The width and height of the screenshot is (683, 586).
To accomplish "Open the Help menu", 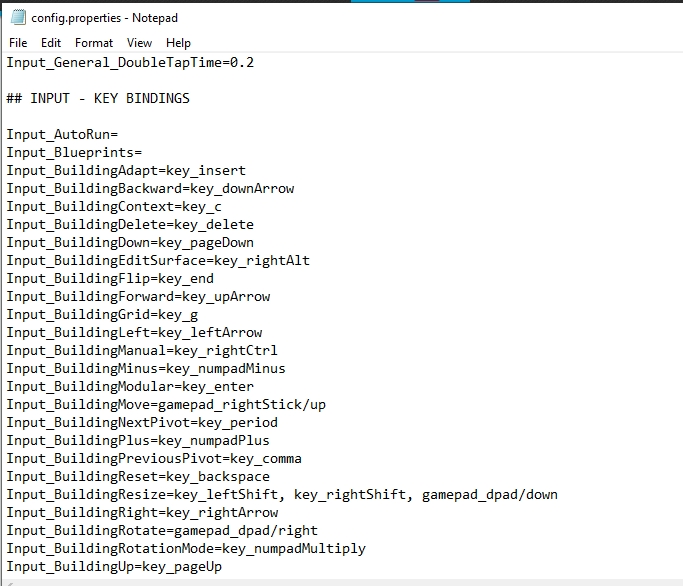I will (179, 43).
